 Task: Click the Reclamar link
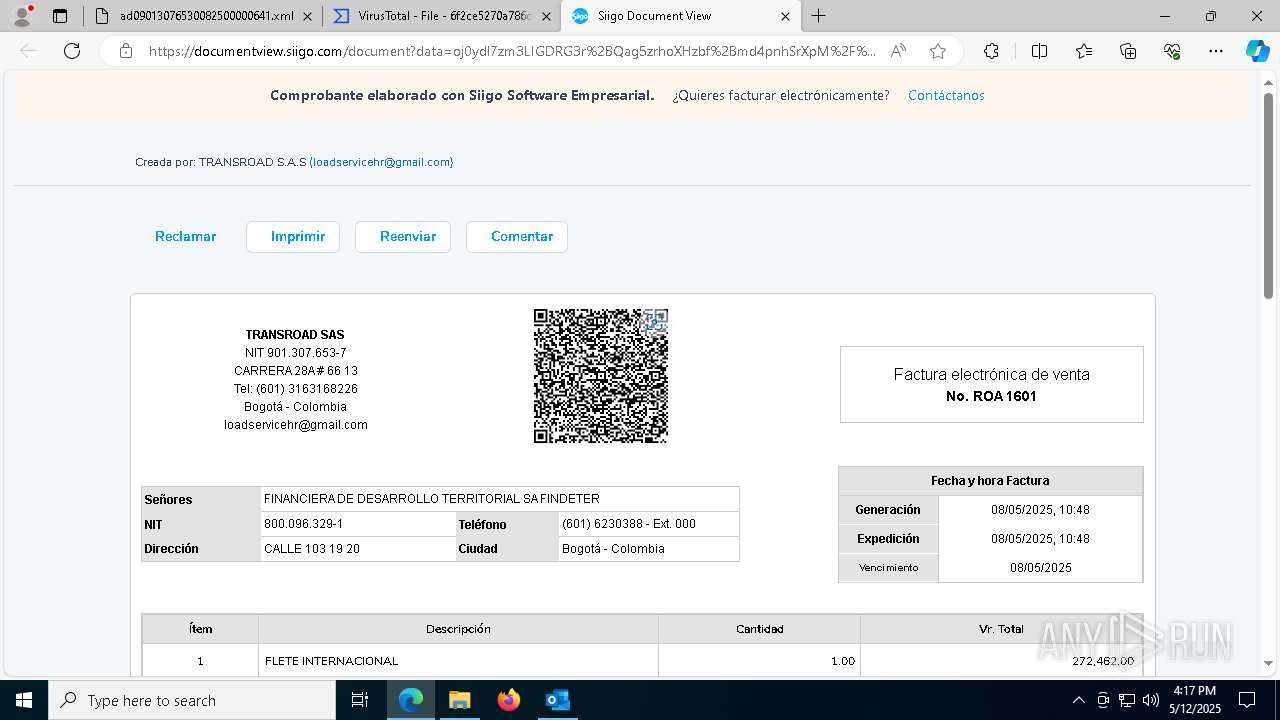[x=185, y=237]
